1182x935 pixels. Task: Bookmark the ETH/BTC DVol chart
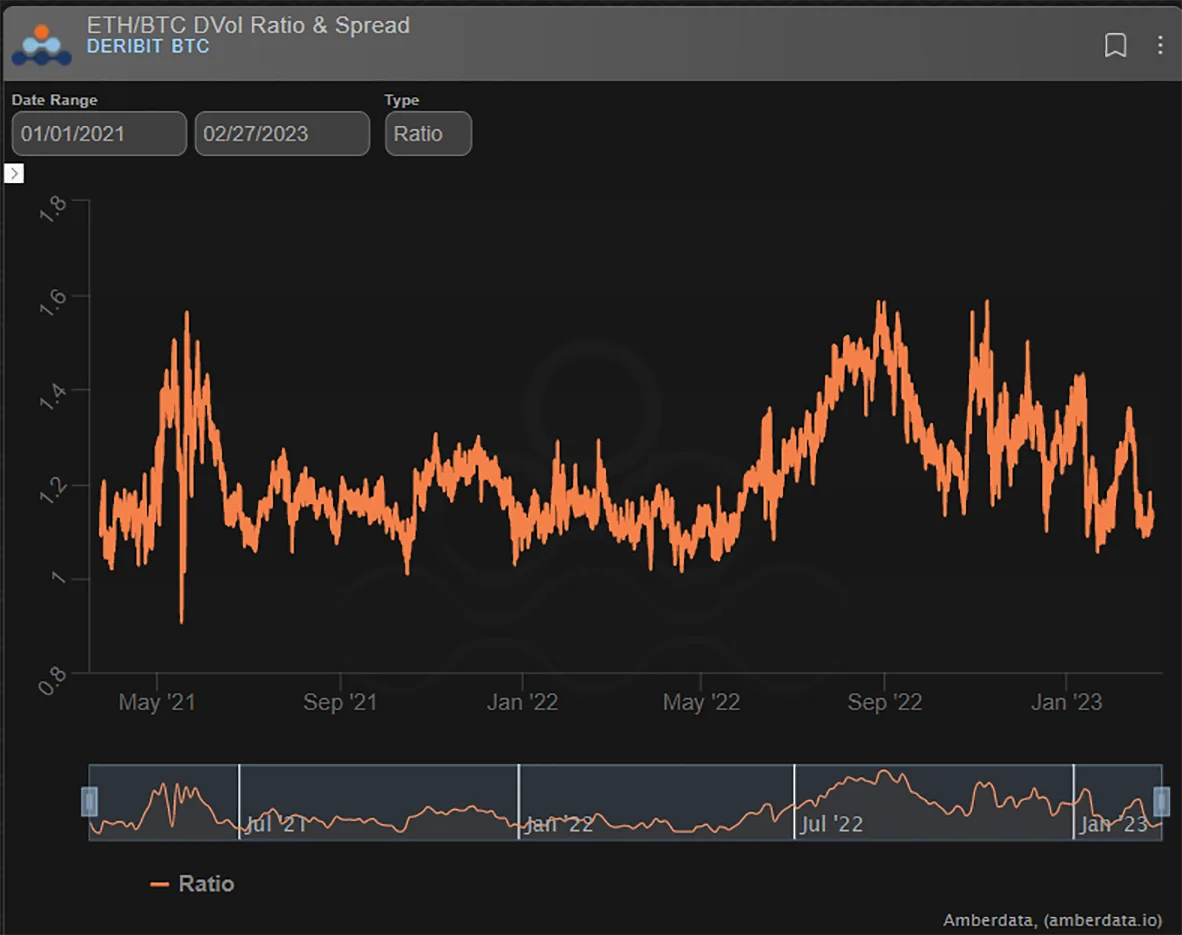(x=1116, y=45)
